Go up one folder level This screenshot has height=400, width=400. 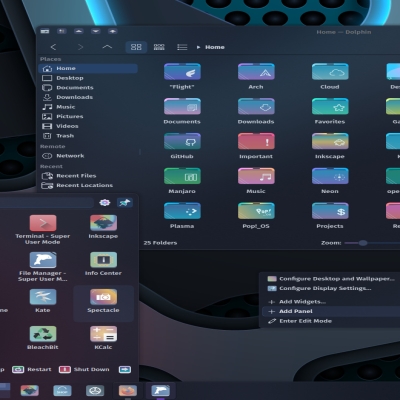(x=107, y=47)
